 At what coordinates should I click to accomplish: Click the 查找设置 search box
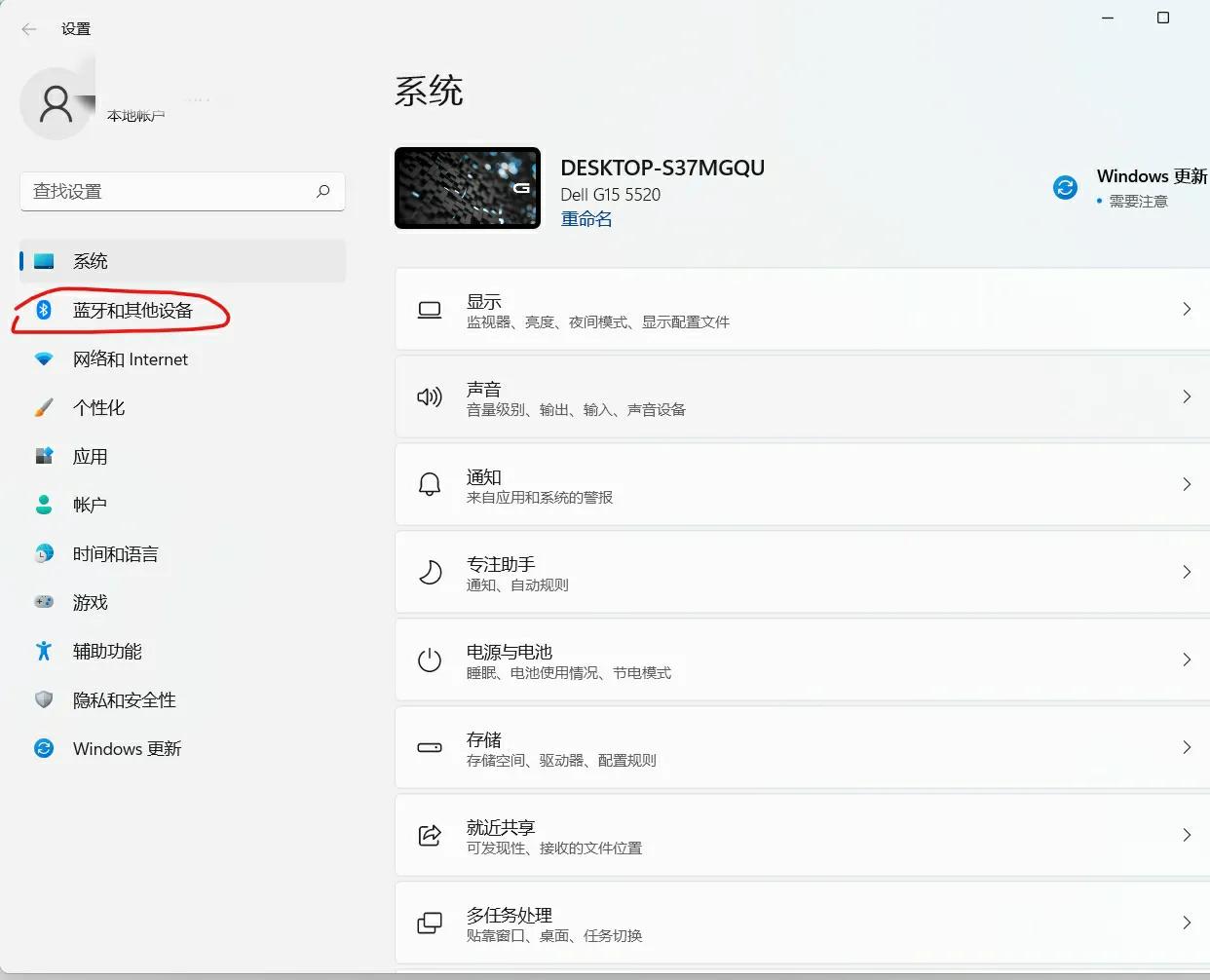tap(182, 191)
